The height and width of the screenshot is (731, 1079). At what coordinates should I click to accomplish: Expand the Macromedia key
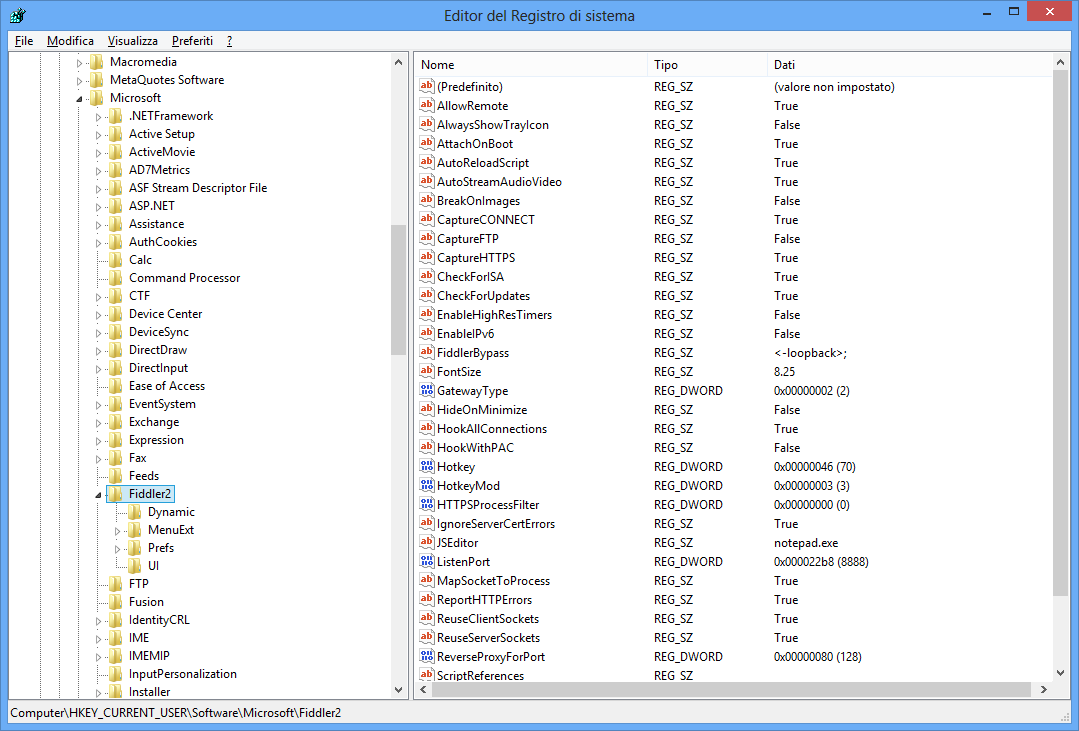[x=79, y=63]
